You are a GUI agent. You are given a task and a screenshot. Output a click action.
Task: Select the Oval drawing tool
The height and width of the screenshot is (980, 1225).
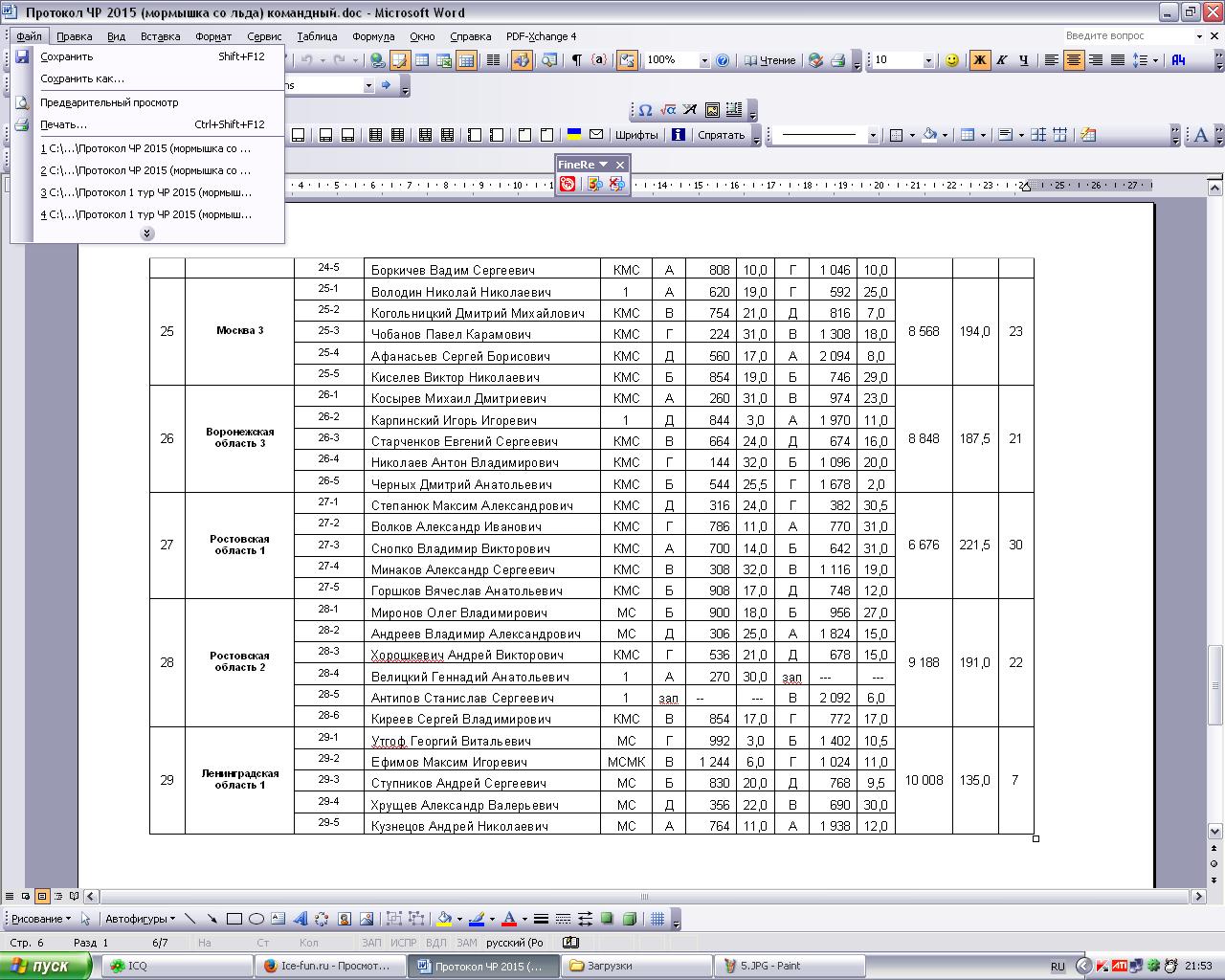pyautogui.click(x=256, y=919)
